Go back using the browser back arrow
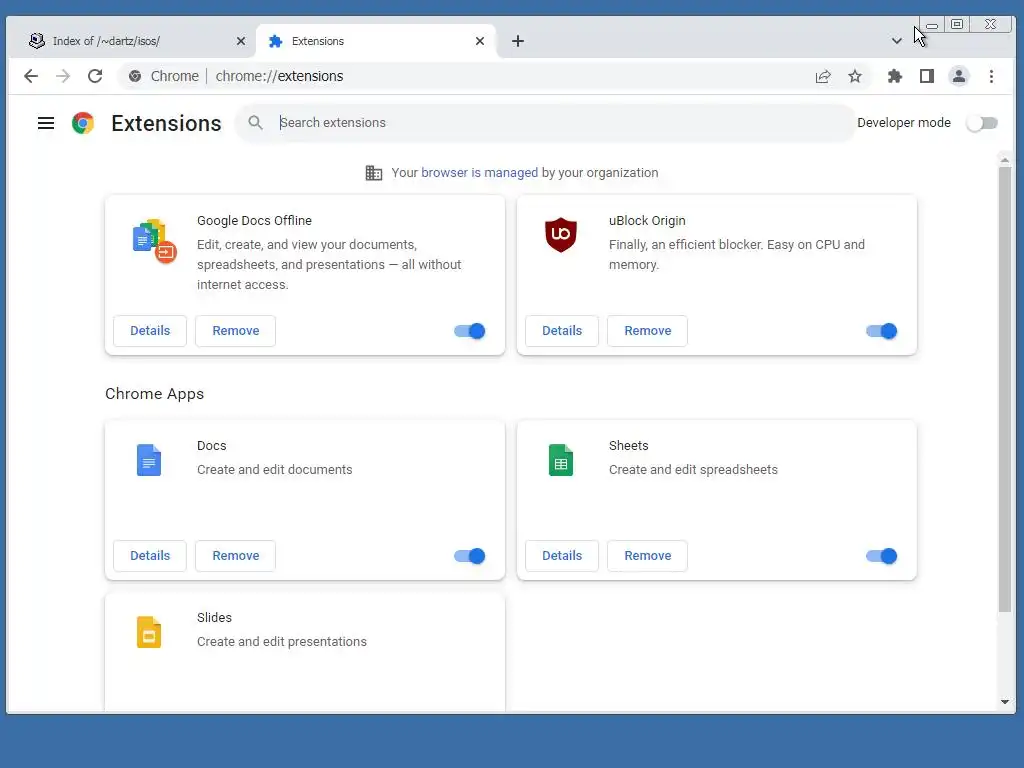This screenshot has height=768, width=1024. pos(31,76)
